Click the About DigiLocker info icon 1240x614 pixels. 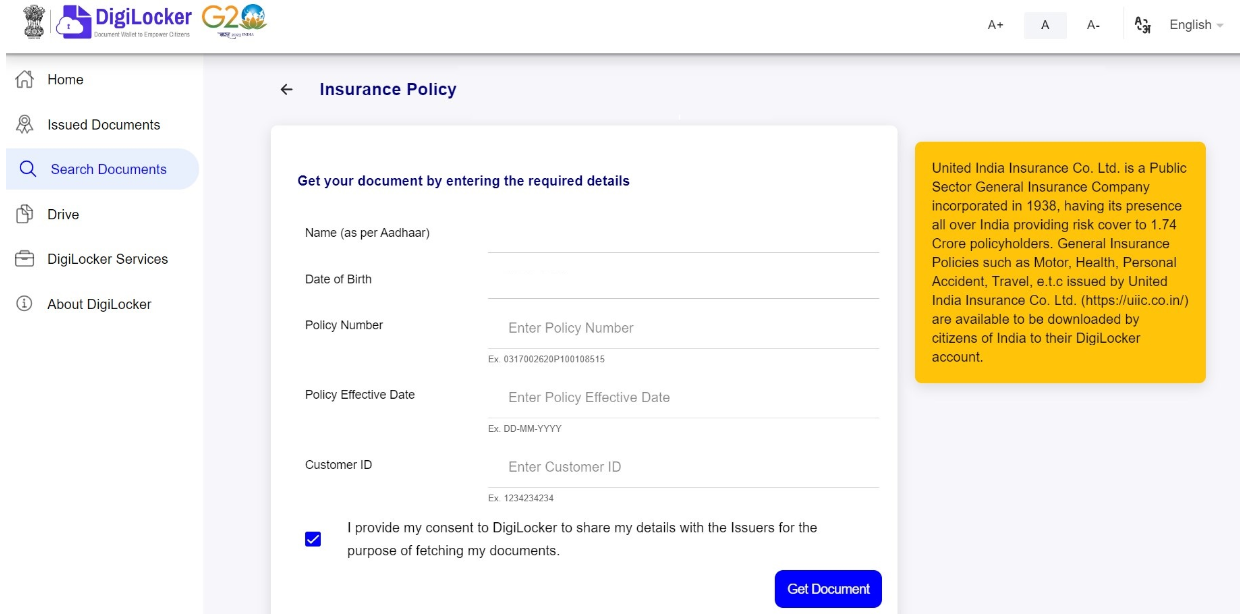click(x=26, y=304)
